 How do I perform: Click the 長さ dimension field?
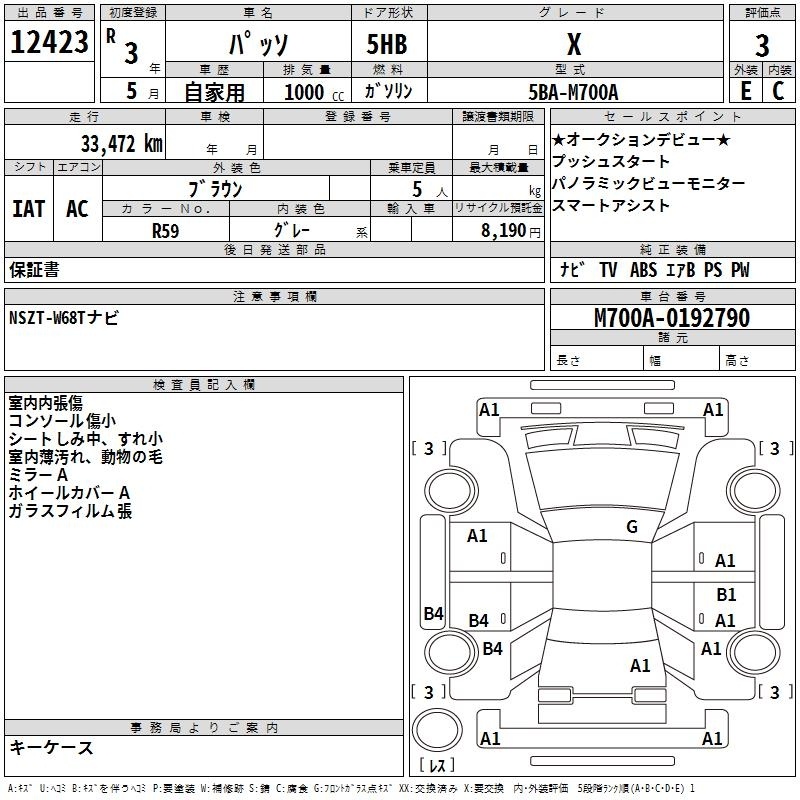tap(597, 358)
